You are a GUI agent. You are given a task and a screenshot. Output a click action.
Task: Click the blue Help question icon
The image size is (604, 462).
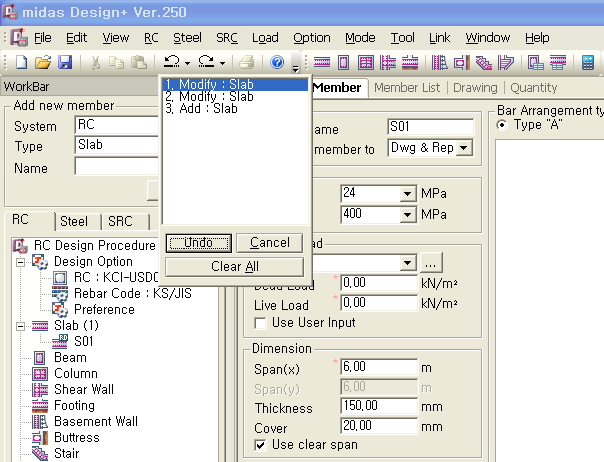(277, 62)
